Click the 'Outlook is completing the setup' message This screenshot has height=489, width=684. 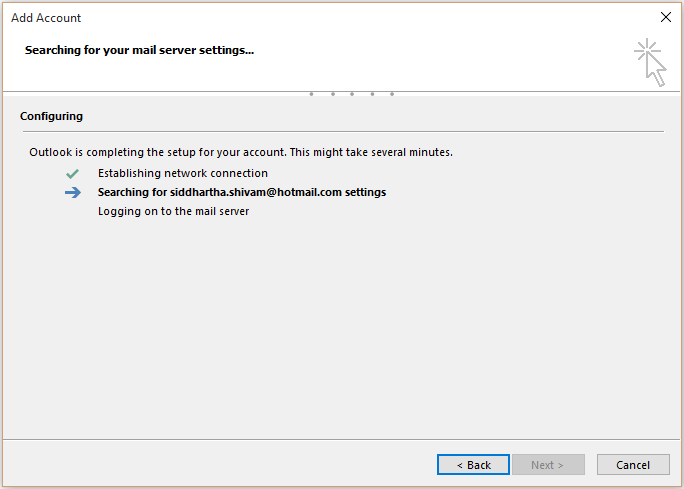point(241,152)
